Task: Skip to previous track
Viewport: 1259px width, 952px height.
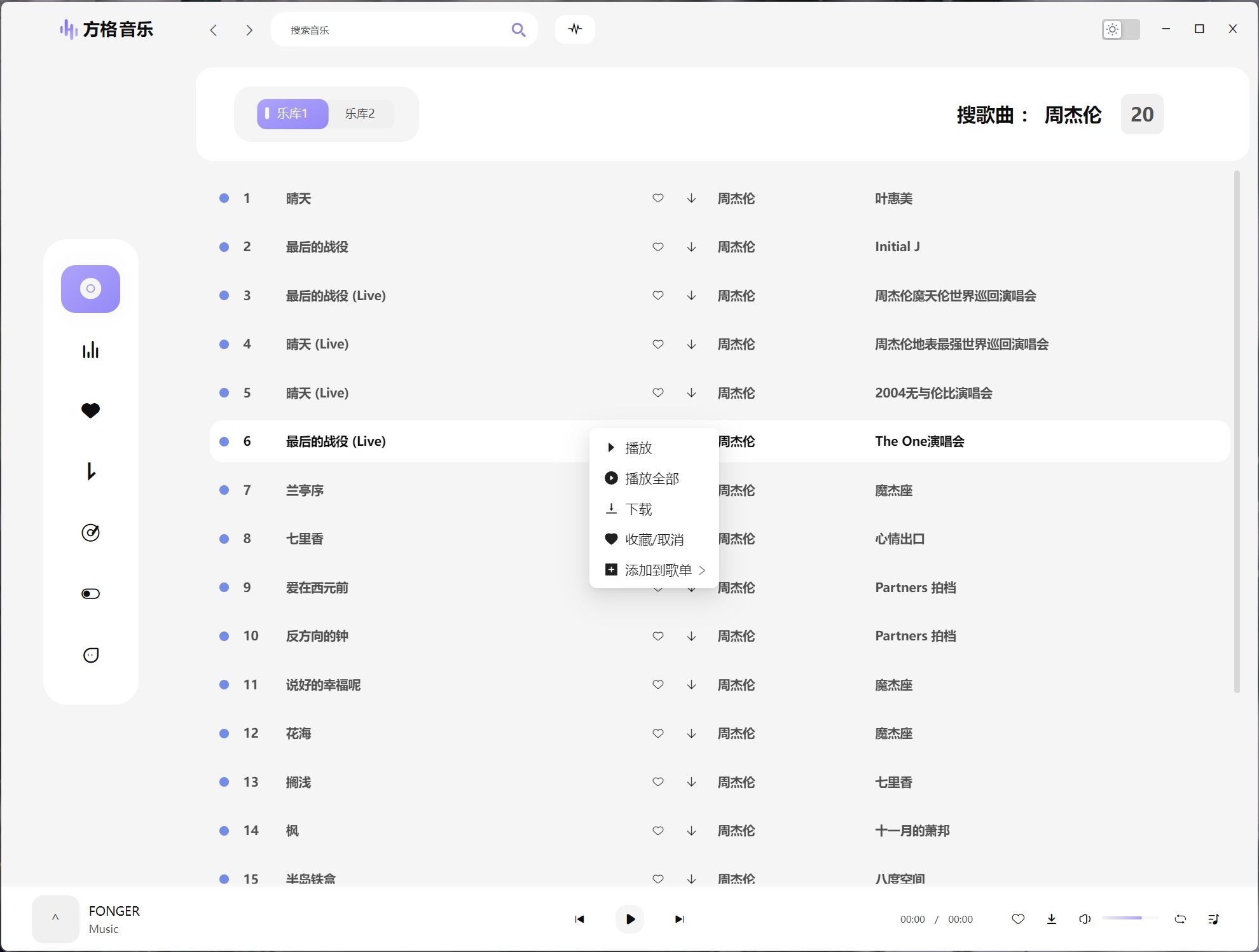Action: tap(579, 919)
